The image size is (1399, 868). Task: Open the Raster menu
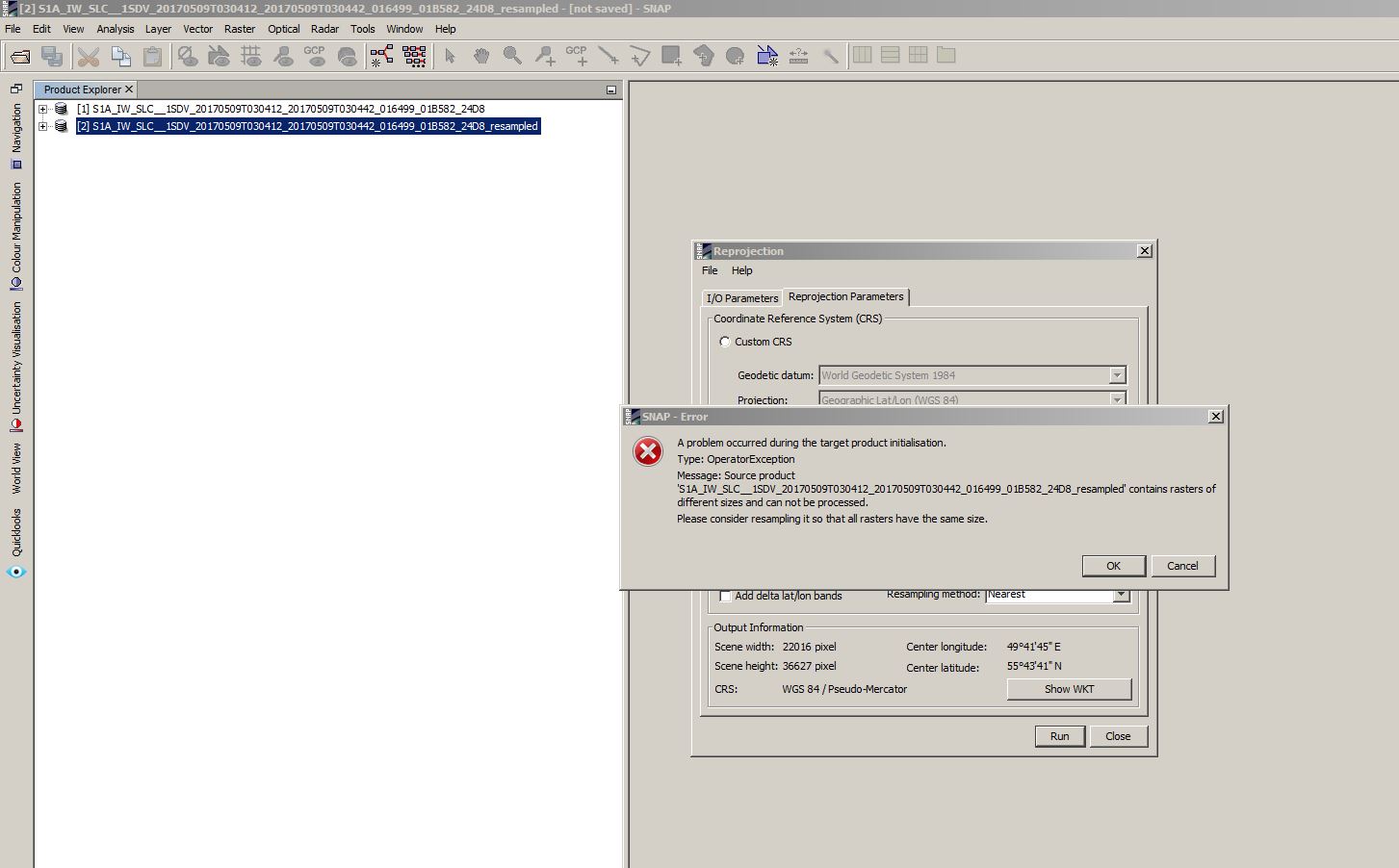pyautogui.click(x=240, y=29)
